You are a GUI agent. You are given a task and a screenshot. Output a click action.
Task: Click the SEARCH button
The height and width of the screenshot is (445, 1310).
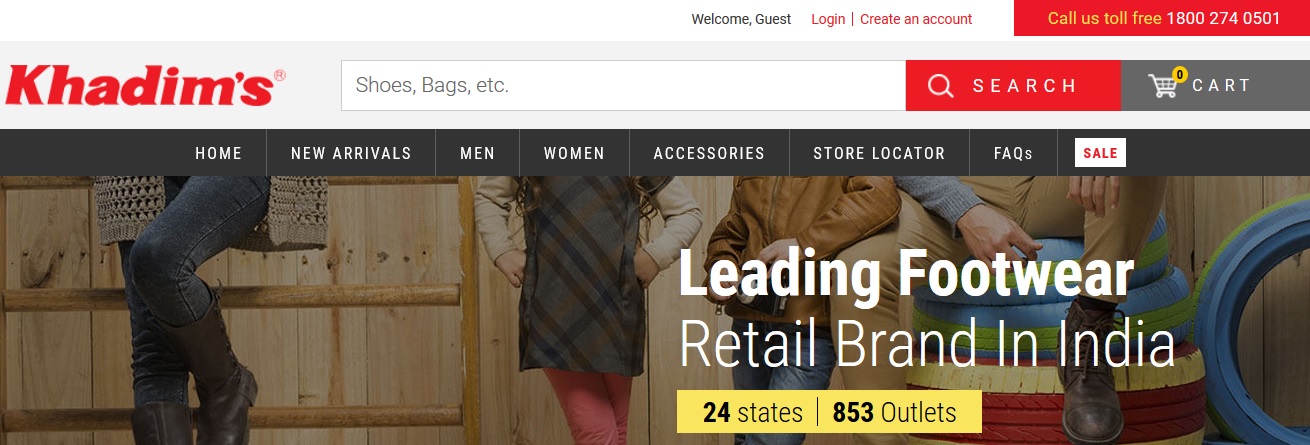(1013, 86)
